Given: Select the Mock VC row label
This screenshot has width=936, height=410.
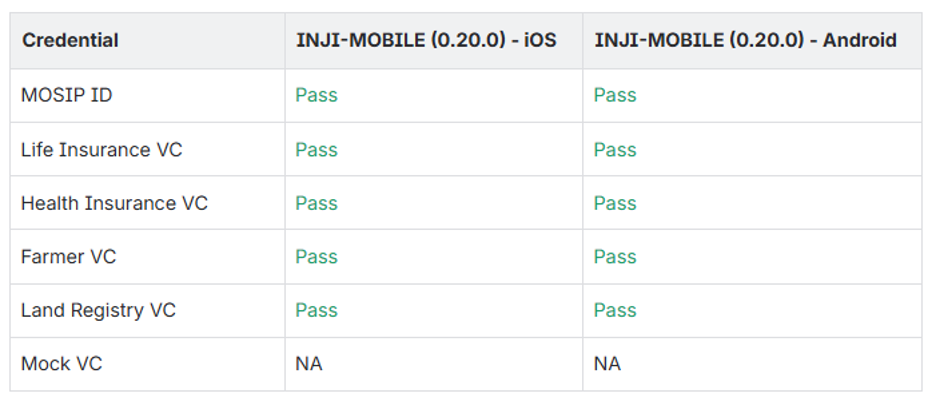Looking at the screenshot, I should tap(61, 364).
